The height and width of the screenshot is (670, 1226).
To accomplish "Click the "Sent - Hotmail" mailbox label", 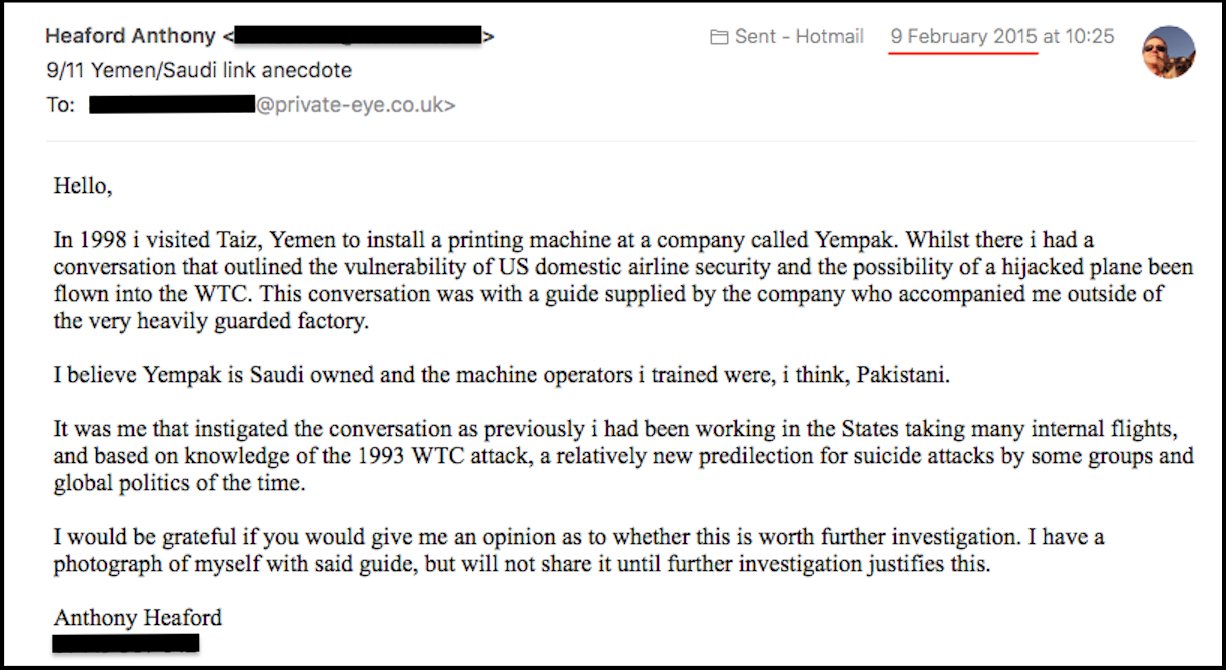I will 799,37.
